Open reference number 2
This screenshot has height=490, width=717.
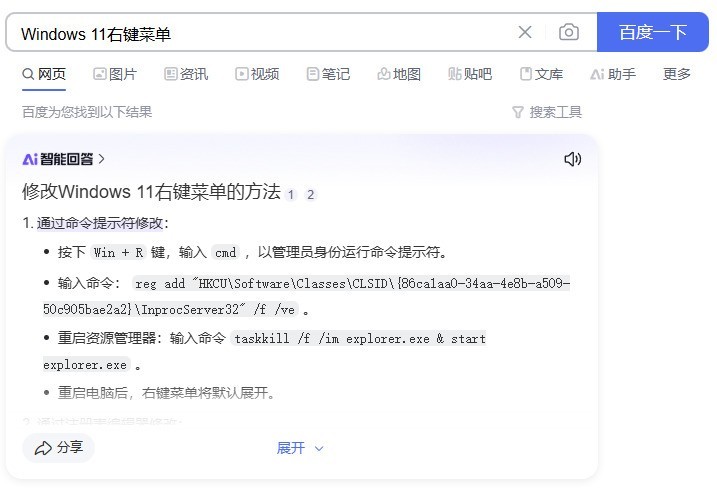tap(310, 195)
